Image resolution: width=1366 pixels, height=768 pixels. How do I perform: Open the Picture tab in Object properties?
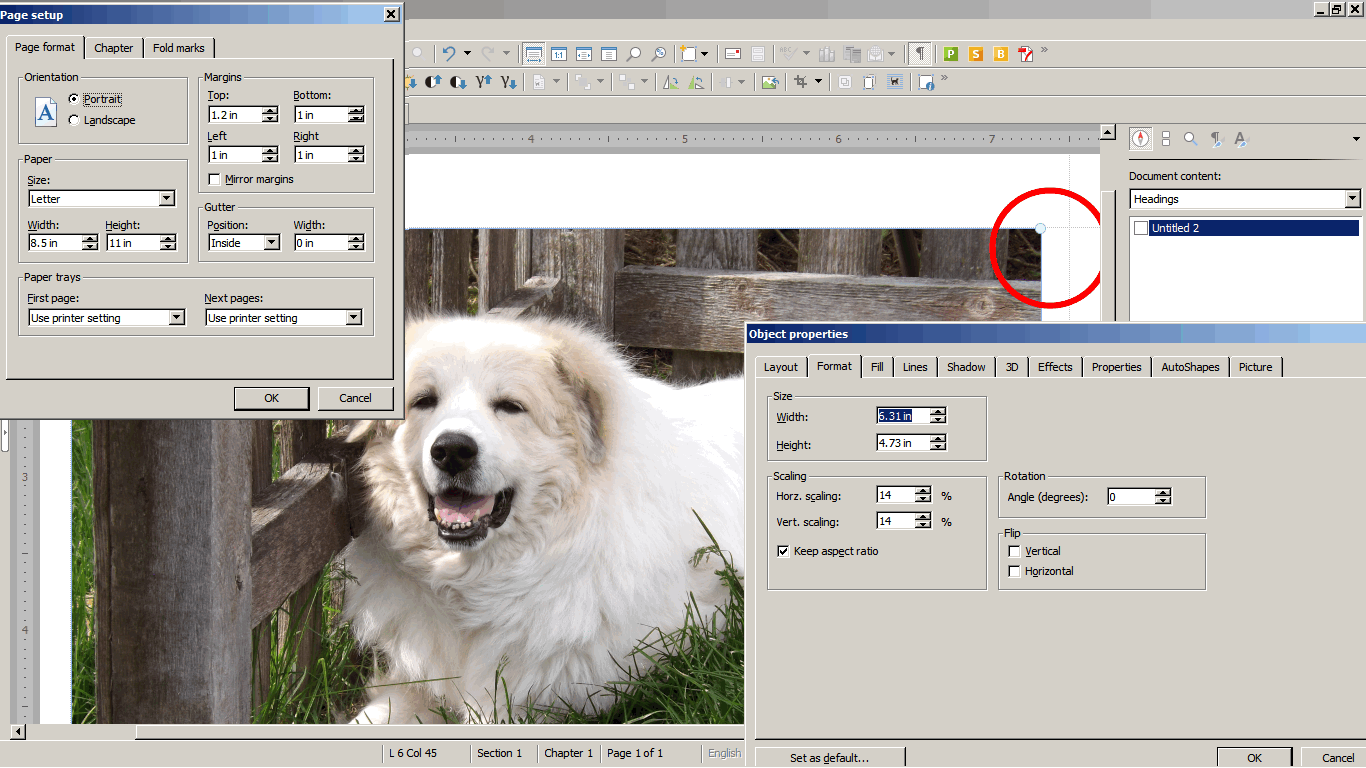click(x=1255, y=367)
